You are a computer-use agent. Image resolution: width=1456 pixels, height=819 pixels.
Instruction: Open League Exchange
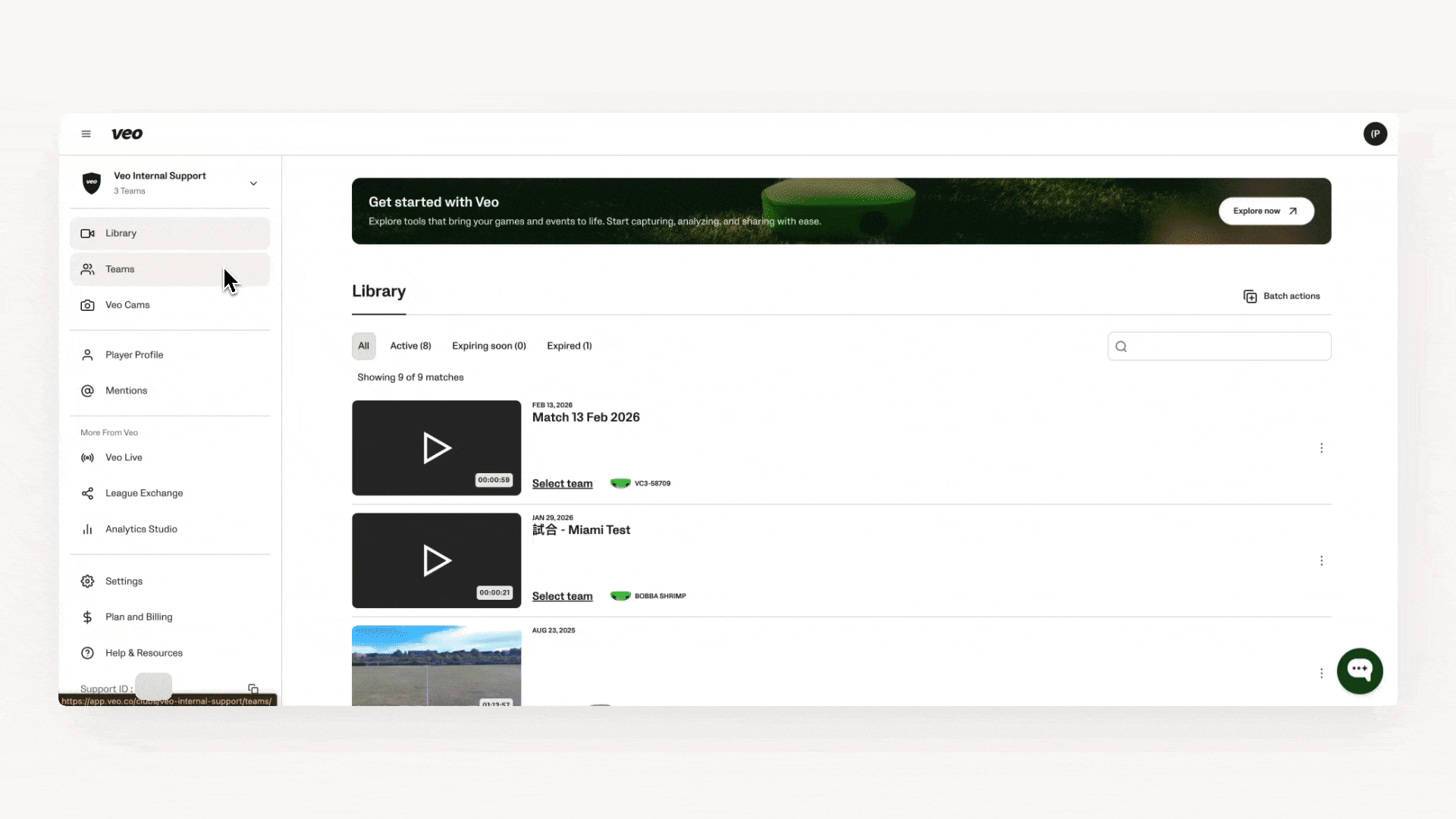[170, 493]
